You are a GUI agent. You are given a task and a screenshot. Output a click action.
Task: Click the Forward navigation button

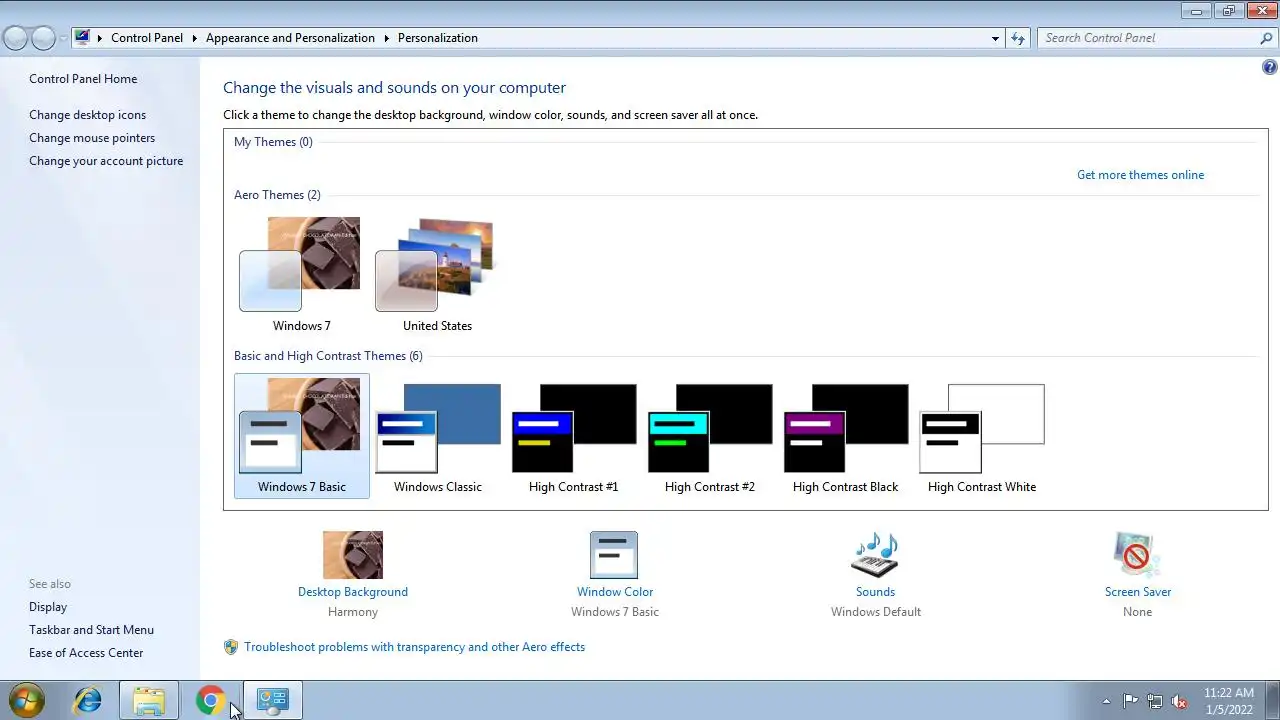[x=43, y=38]
